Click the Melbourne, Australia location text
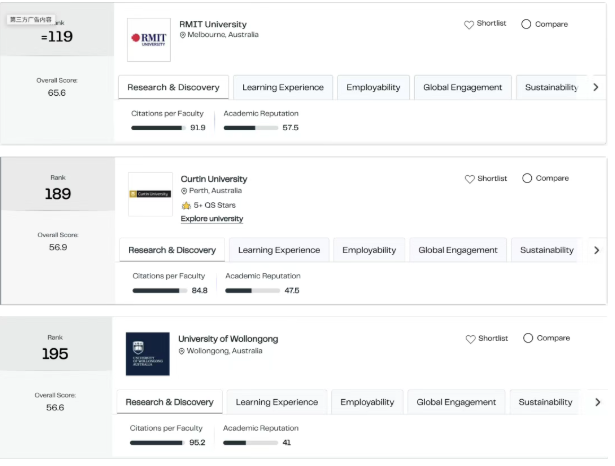 [x=223, y=35]
